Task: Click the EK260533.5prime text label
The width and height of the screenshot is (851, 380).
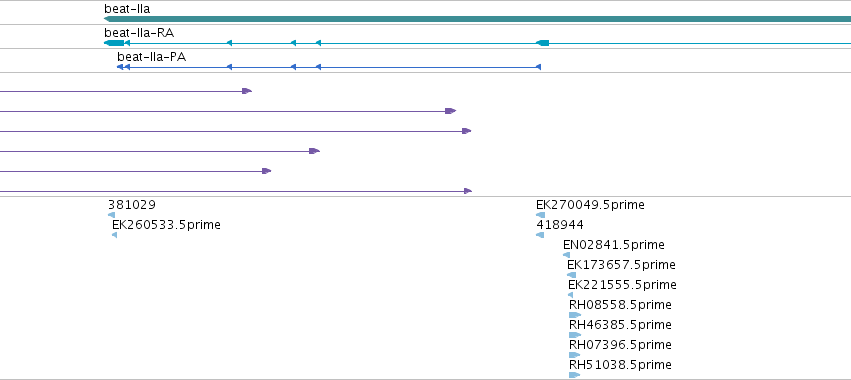Action: click(166, 225)
